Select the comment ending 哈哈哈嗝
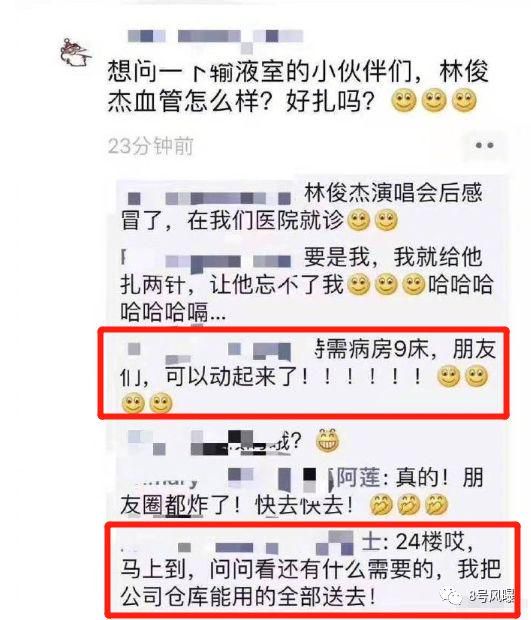This screenshot has width=531, height=620. [x=307, y=284]
